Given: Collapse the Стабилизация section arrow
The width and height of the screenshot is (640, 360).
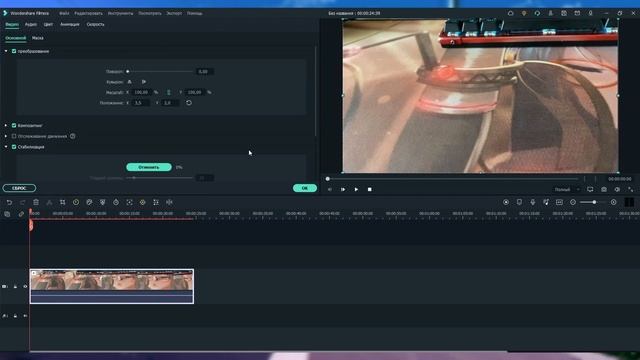Looking at the screenshot, I should click(6, 147).
